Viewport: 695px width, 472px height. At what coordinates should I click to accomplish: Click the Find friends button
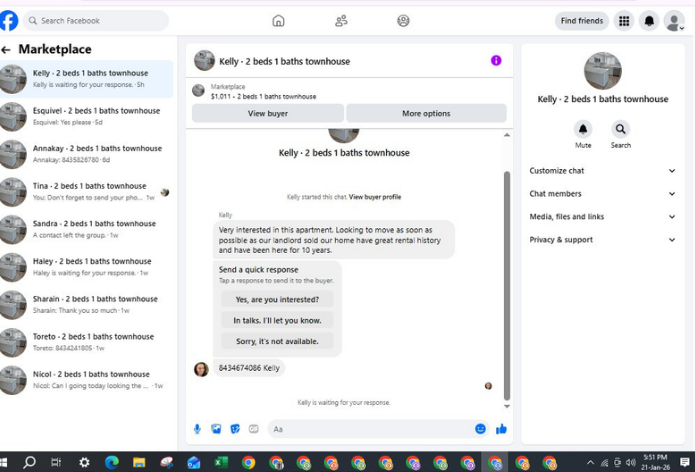point(582,20)
